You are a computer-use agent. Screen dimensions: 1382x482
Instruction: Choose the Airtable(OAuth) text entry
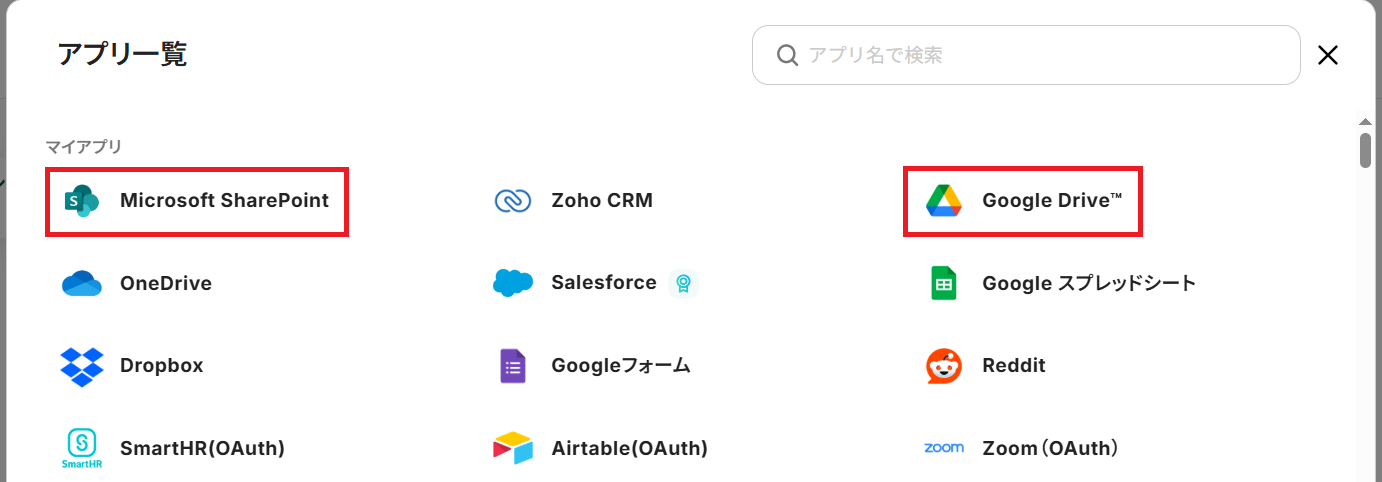tap(629, 448)
